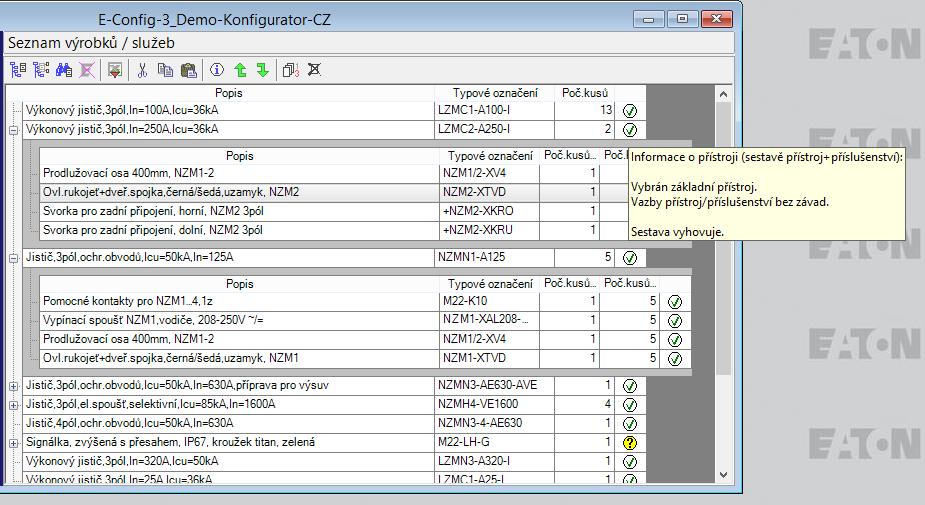
Task: Click green check status for M22-K10
Action: 674,301
